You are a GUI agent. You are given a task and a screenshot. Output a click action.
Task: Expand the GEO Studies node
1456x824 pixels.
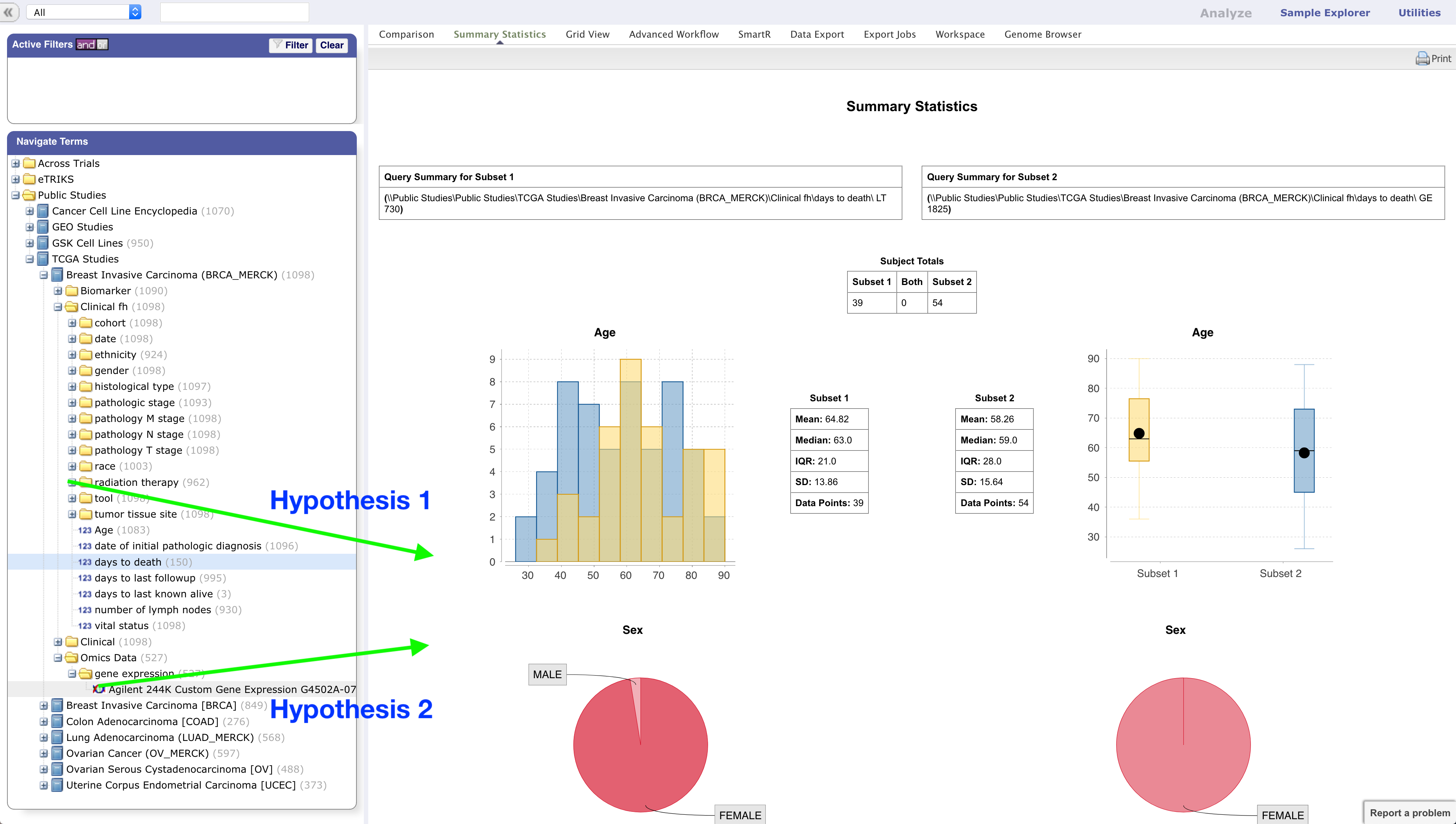pyautogui.click(x=30, y=227)
